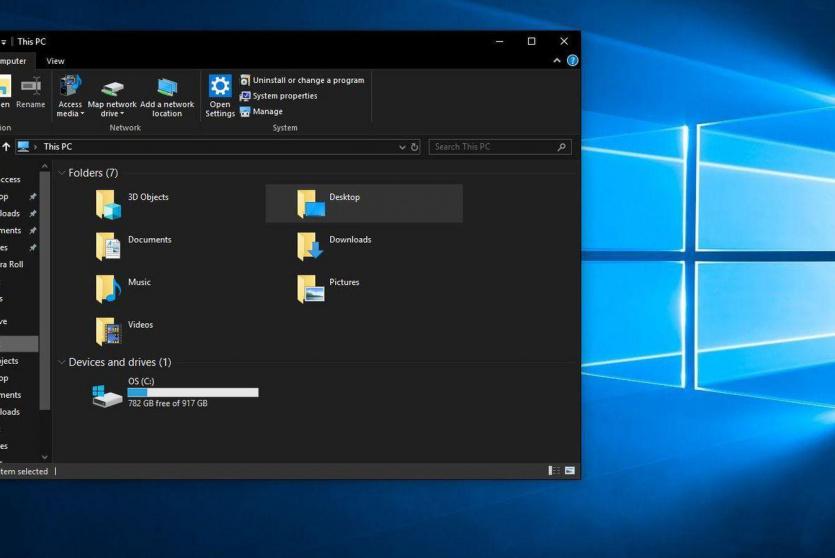Expand the address bar history dropdown
Image resolution: width=835 pixels, height=558 pixels.
click(402, 147)
